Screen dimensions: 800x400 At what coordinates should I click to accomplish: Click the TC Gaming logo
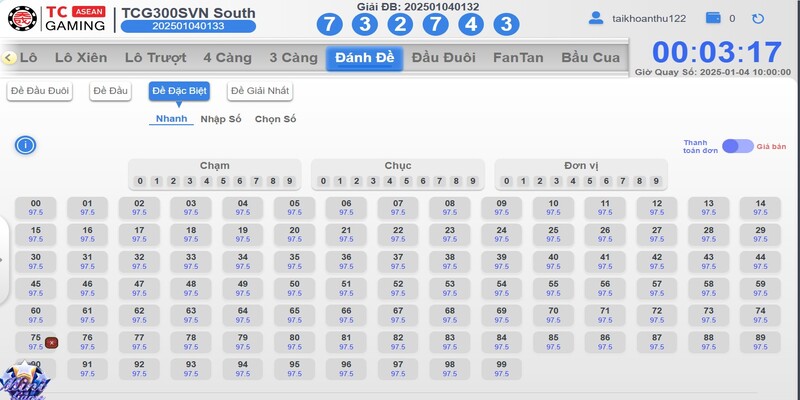click(56, 18)
